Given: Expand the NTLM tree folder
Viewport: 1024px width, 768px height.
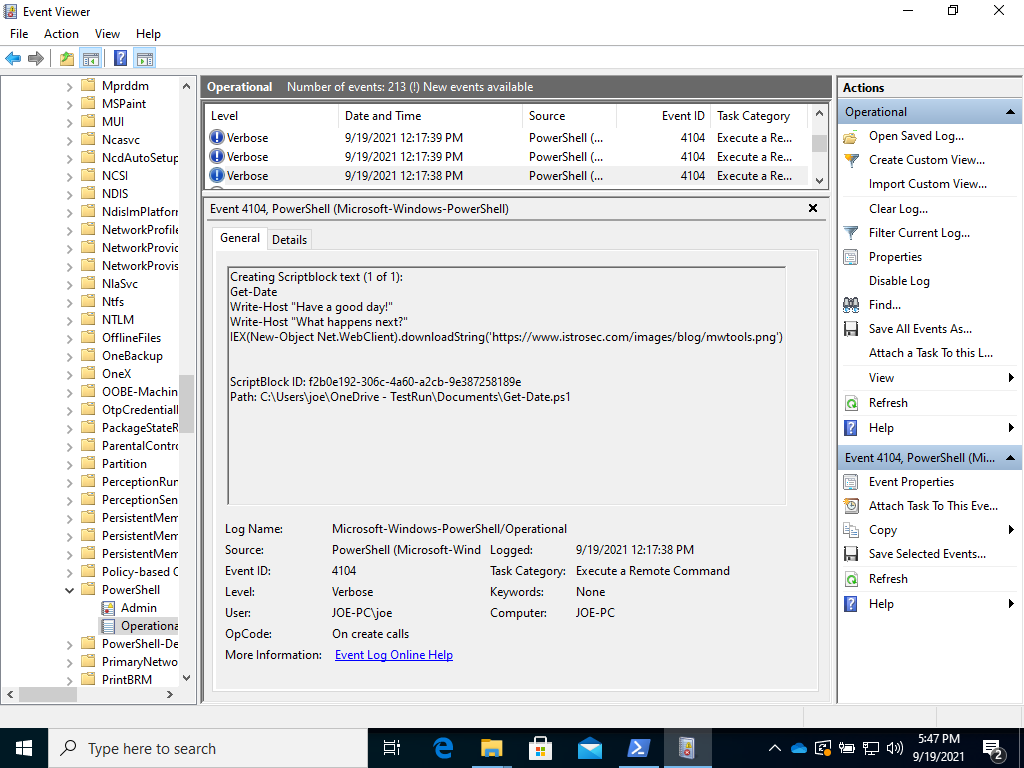Looking at the screenshot, I should coord(70,320).
